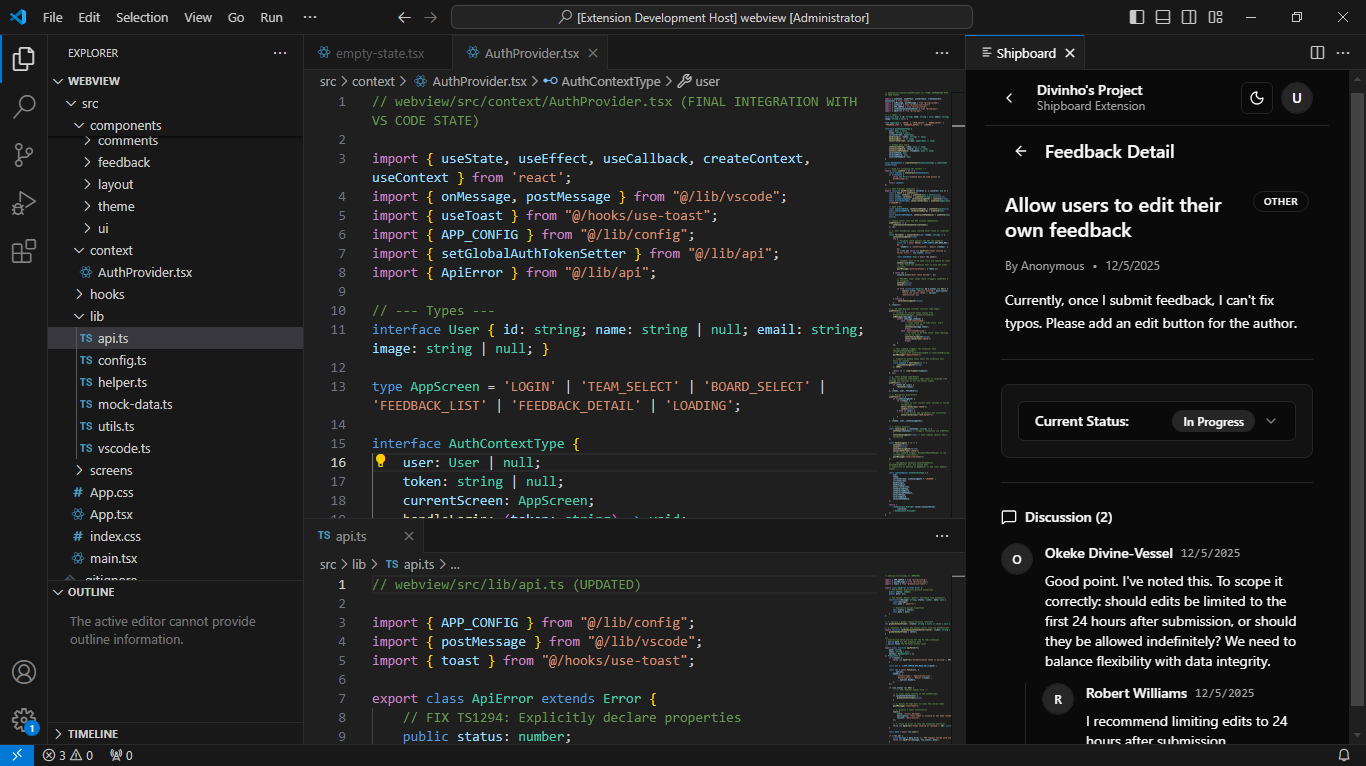Click back arrow beside Feedback Detail
The width and height of the screenshot is (1366, 766).
(1021, 152)
